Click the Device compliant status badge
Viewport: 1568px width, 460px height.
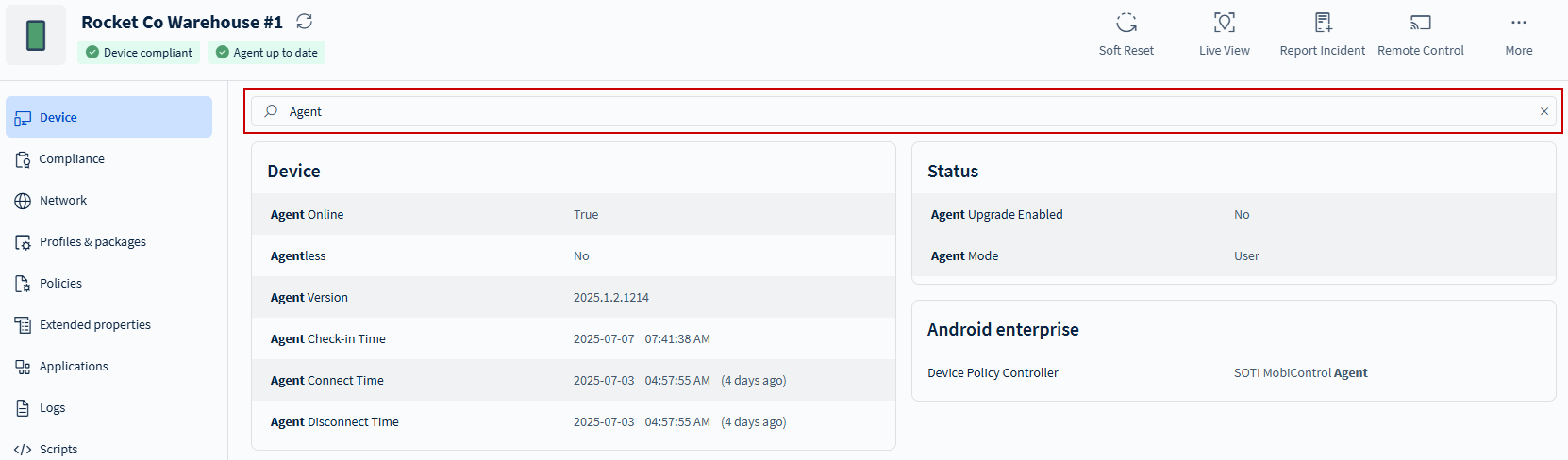139,53
